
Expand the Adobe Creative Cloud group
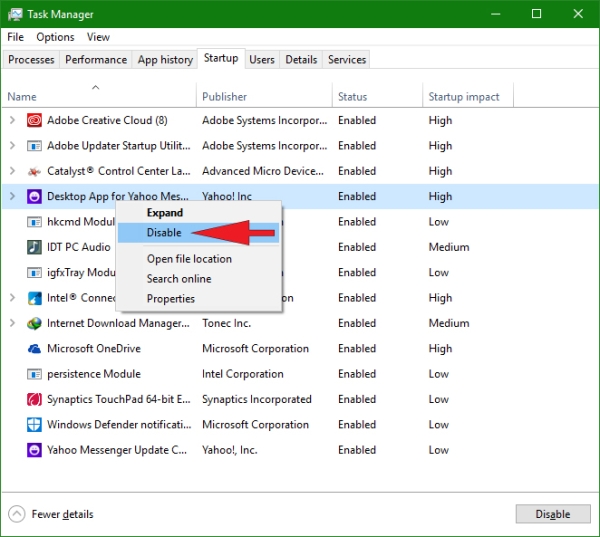(x=12, y=121)
